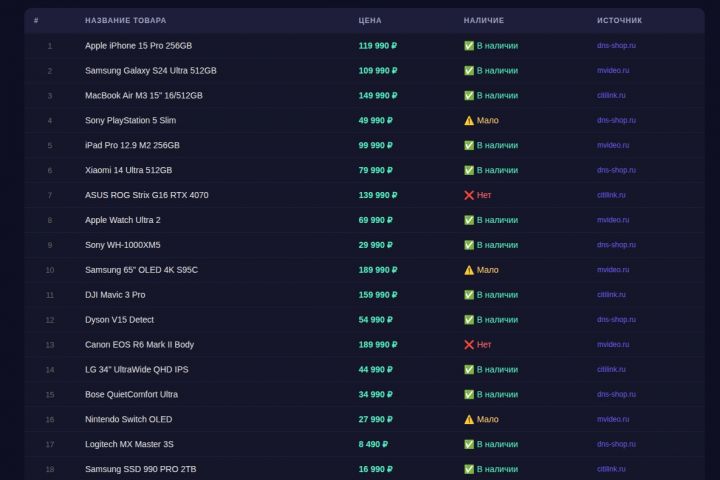Click the price 8 490 ₽
Viewport: 720px width, 480px height.
point(373,444)
